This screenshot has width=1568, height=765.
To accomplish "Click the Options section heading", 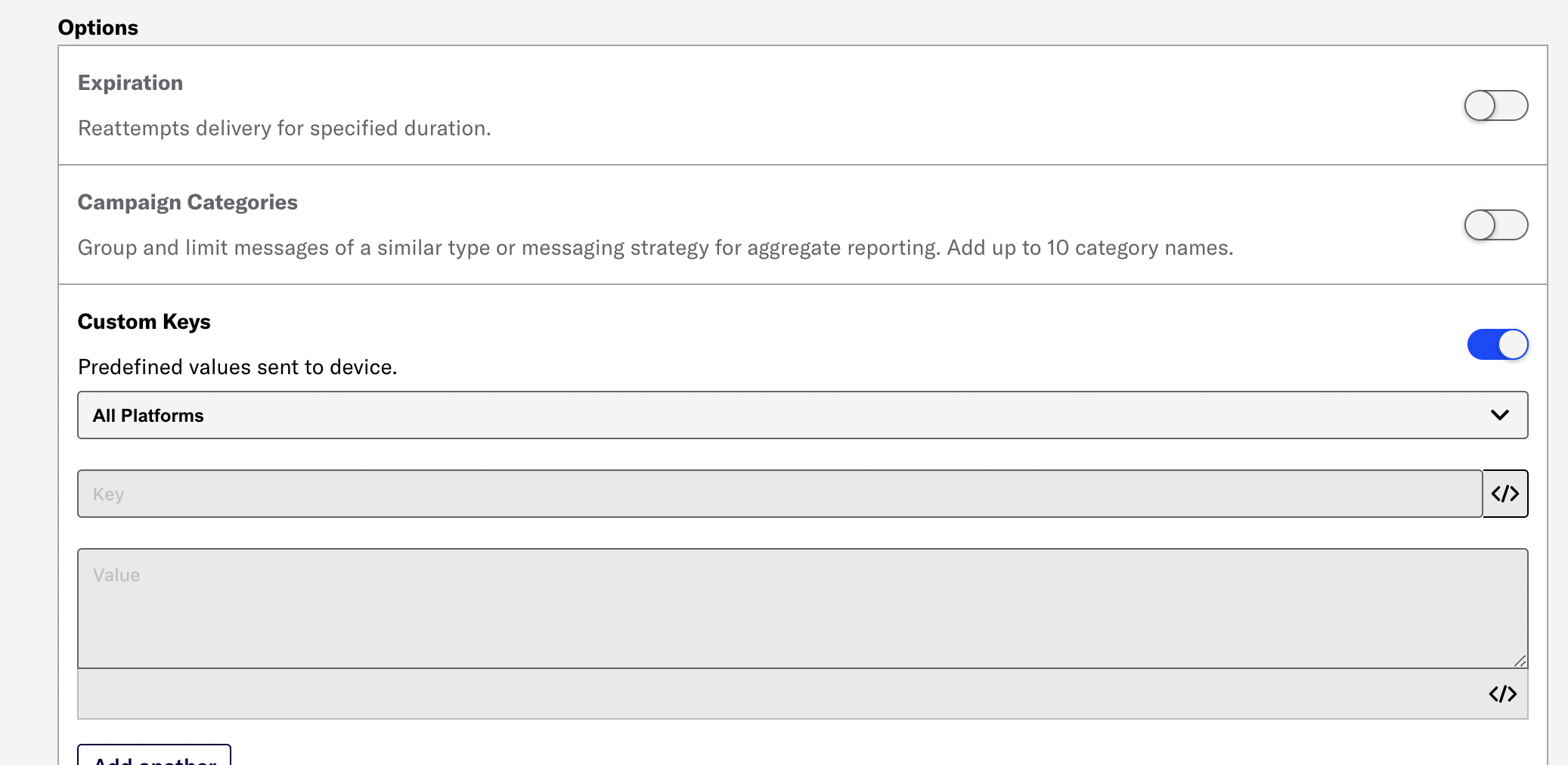I will point(98,26).
